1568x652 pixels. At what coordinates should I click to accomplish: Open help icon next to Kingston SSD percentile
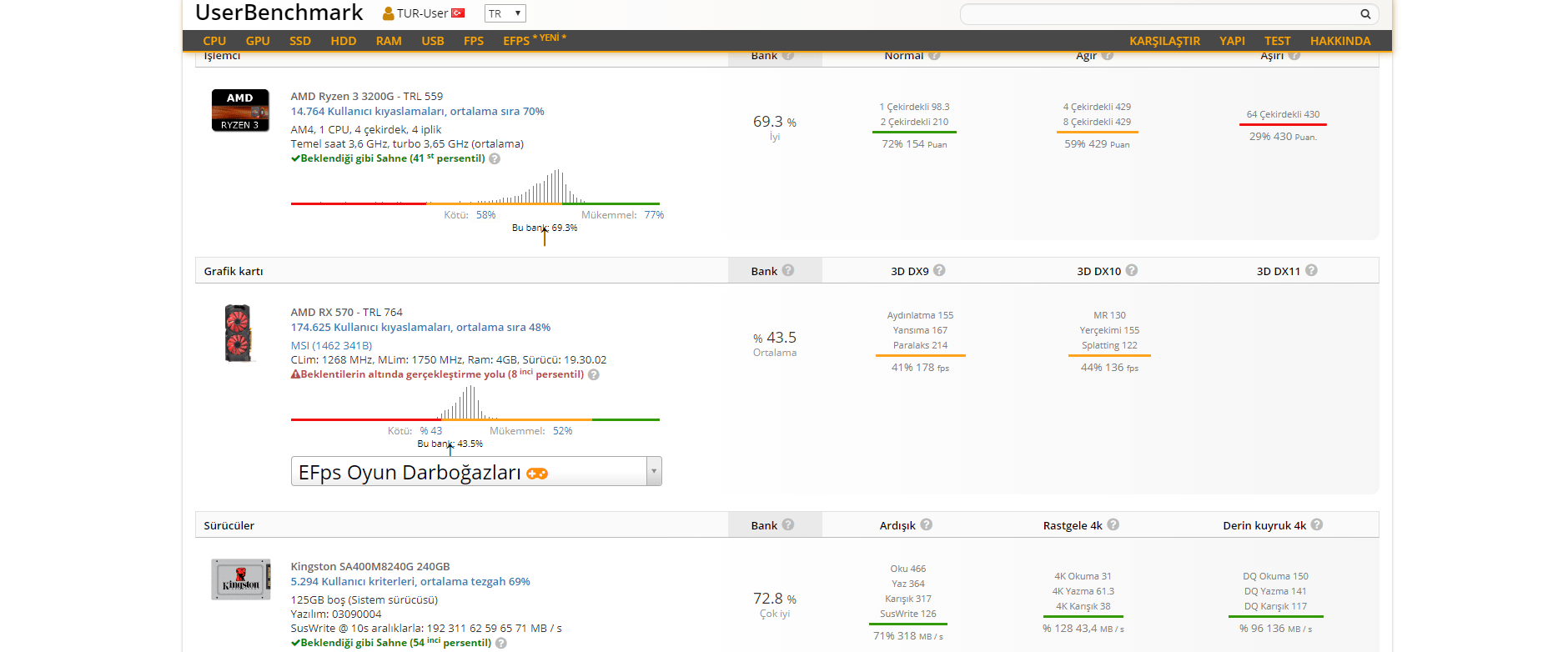(x=501, y=643)
